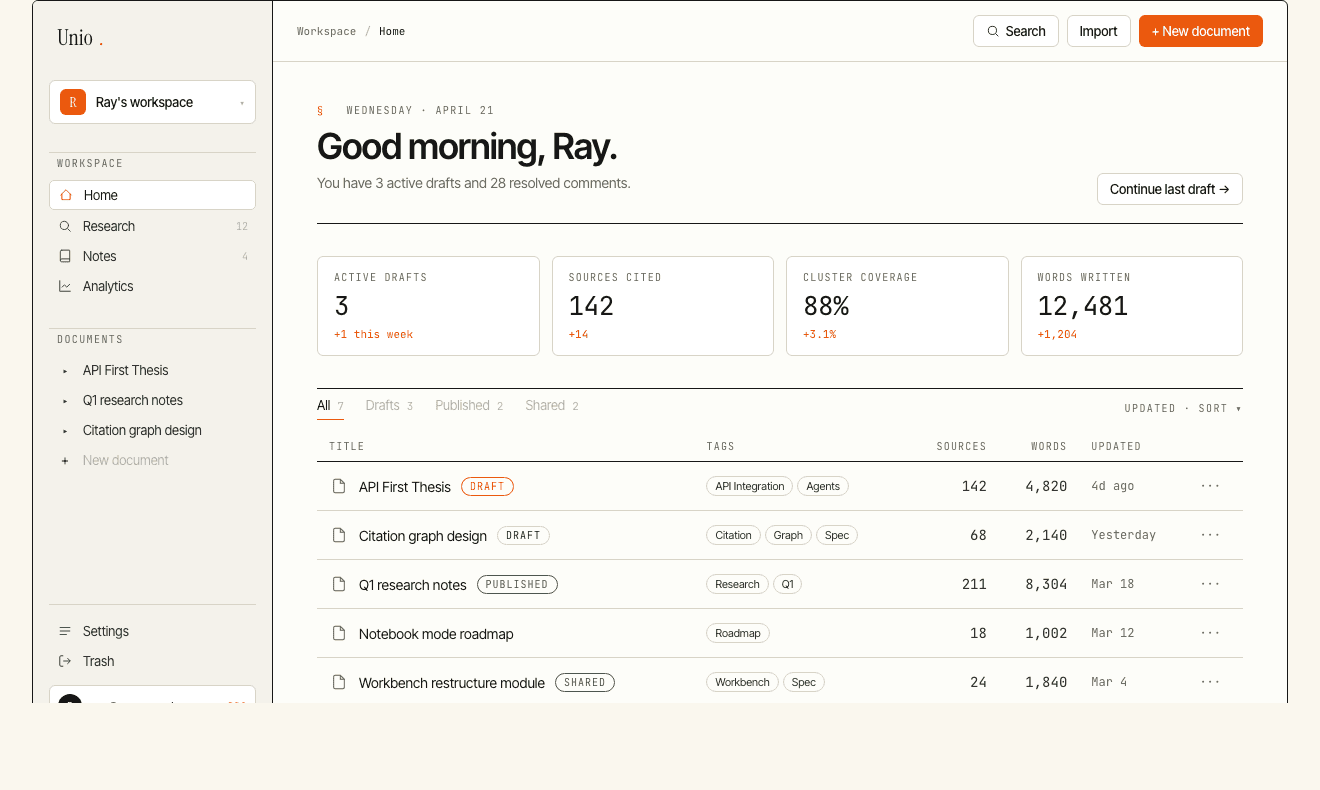Open Research in the sidebar
The image size is (1320, 790).
click(x=152, y=226)
